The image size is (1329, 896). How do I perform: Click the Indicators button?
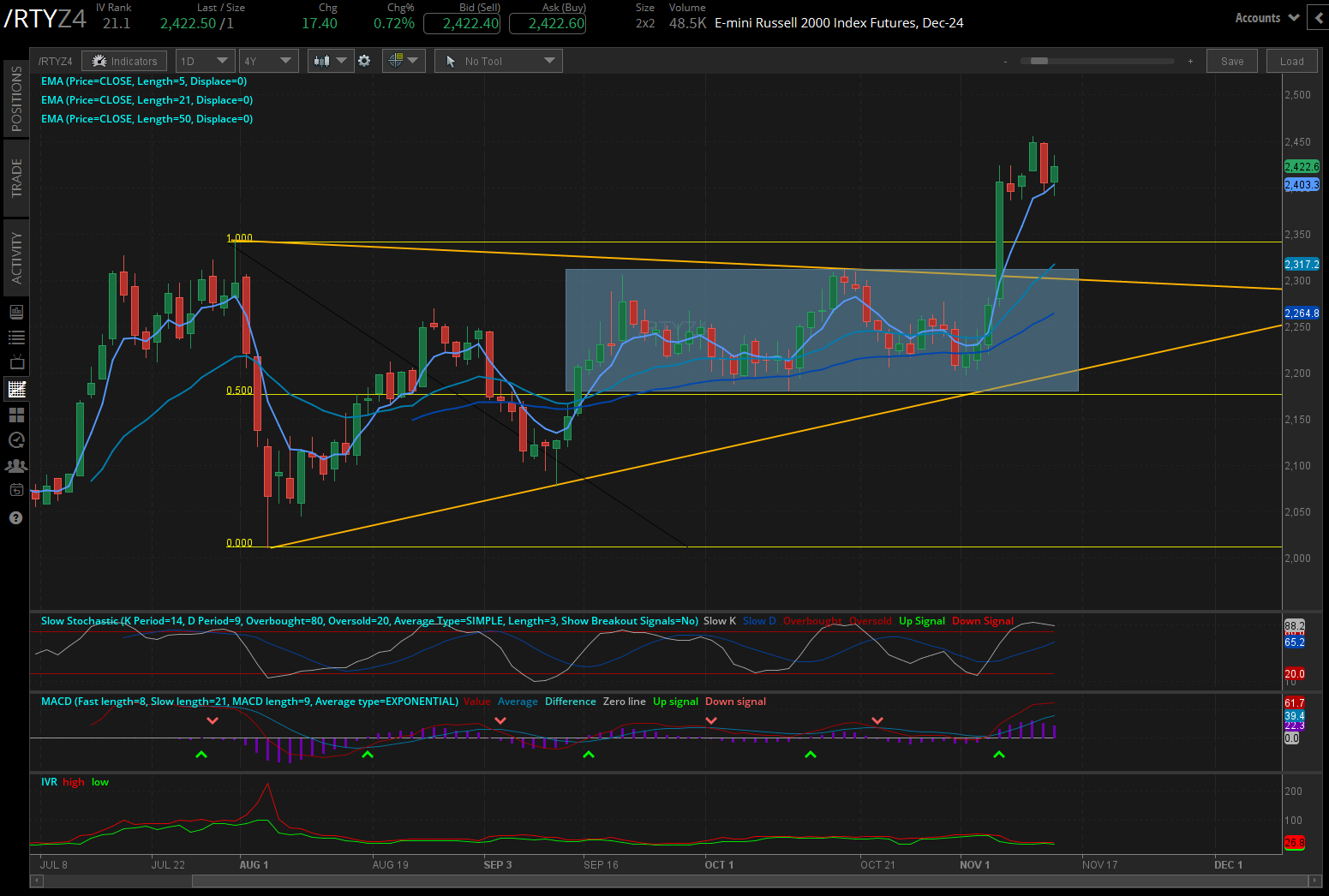click(125, 61)
